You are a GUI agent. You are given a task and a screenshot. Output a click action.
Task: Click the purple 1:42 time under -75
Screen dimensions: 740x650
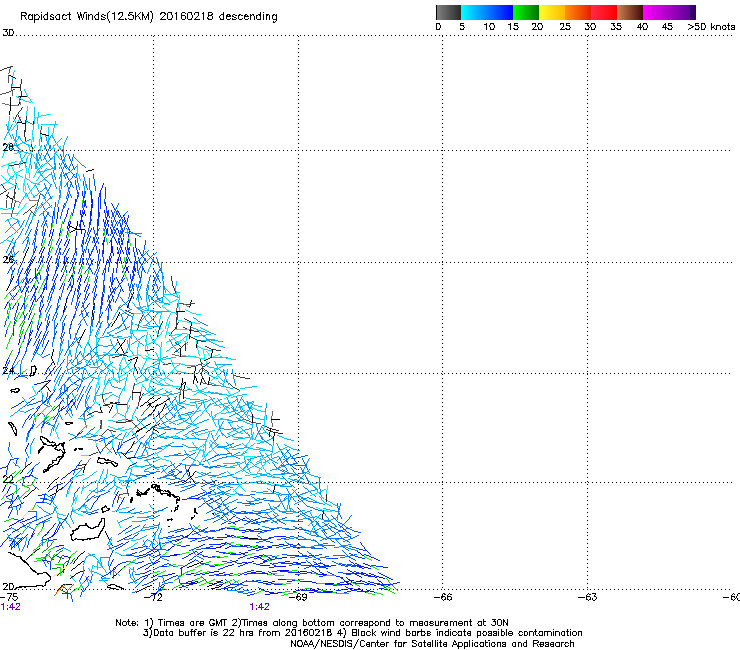click(x=10, y=607)
